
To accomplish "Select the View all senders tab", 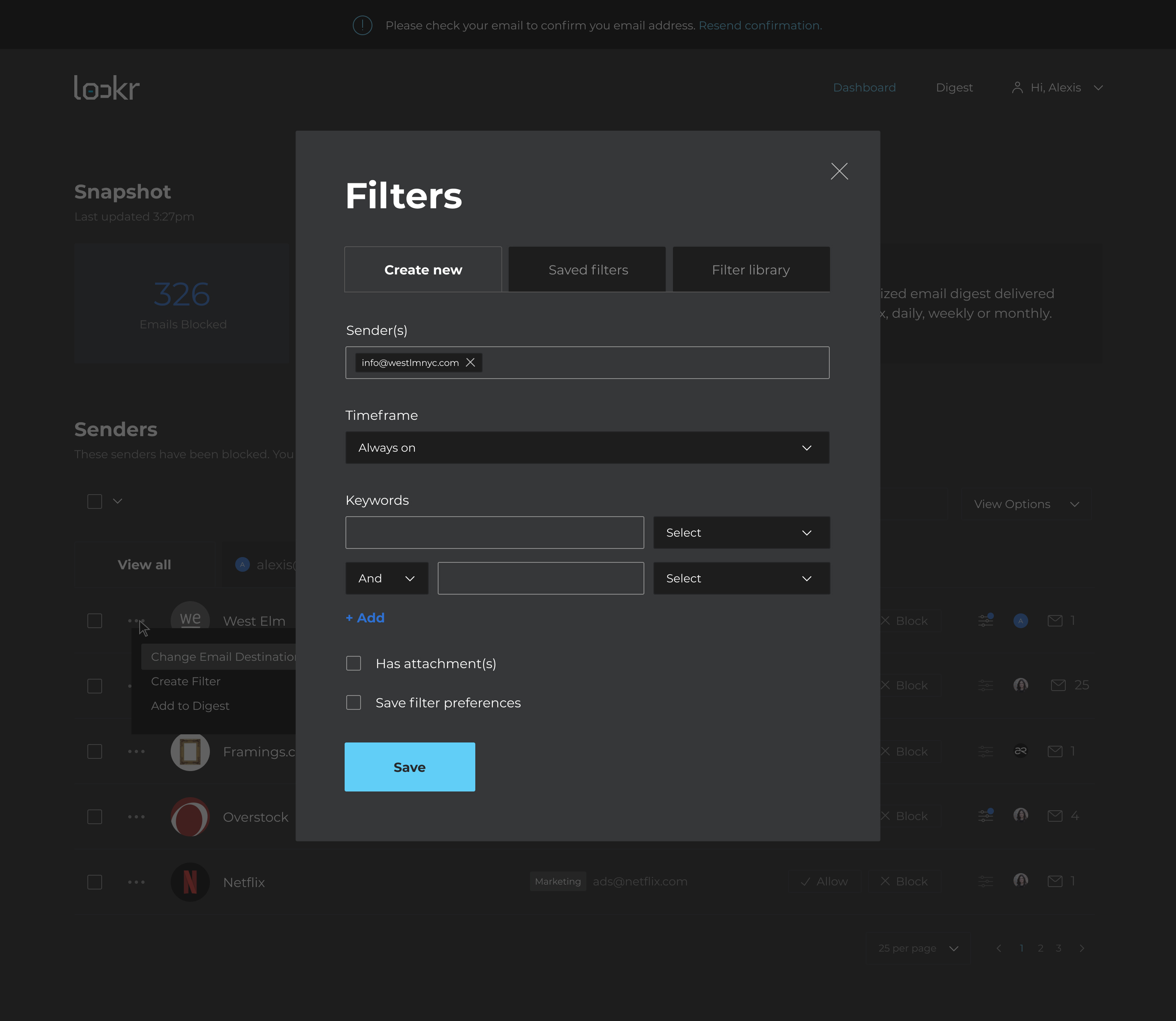I will tap(144, 565).
